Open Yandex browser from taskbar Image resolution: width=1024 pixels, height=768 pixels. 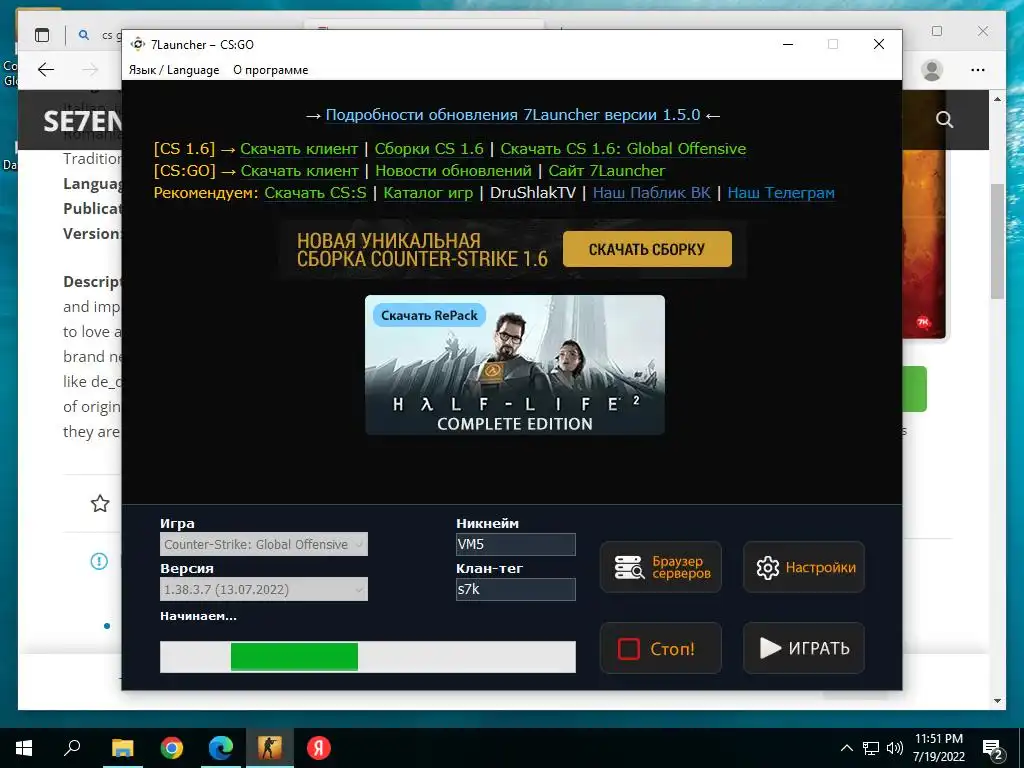pos(319,748)
